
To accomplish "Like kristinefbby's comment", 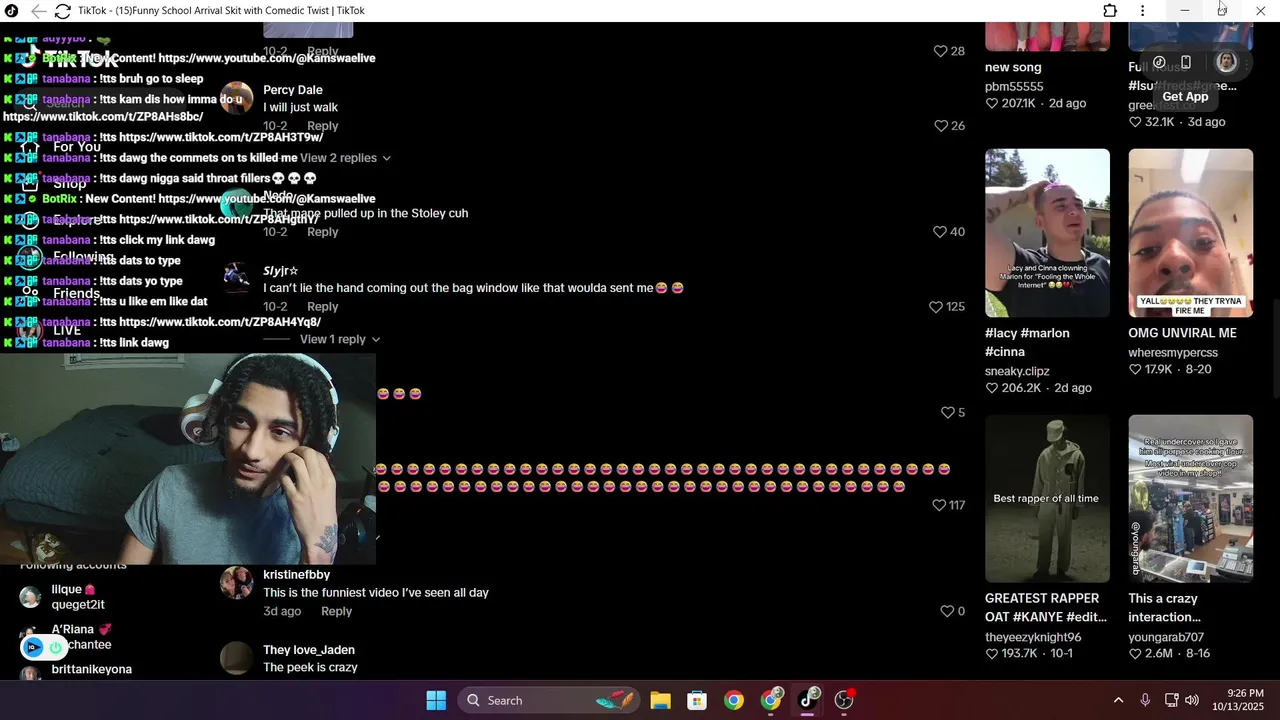I will pyautogui.click(x=947, y=611).
